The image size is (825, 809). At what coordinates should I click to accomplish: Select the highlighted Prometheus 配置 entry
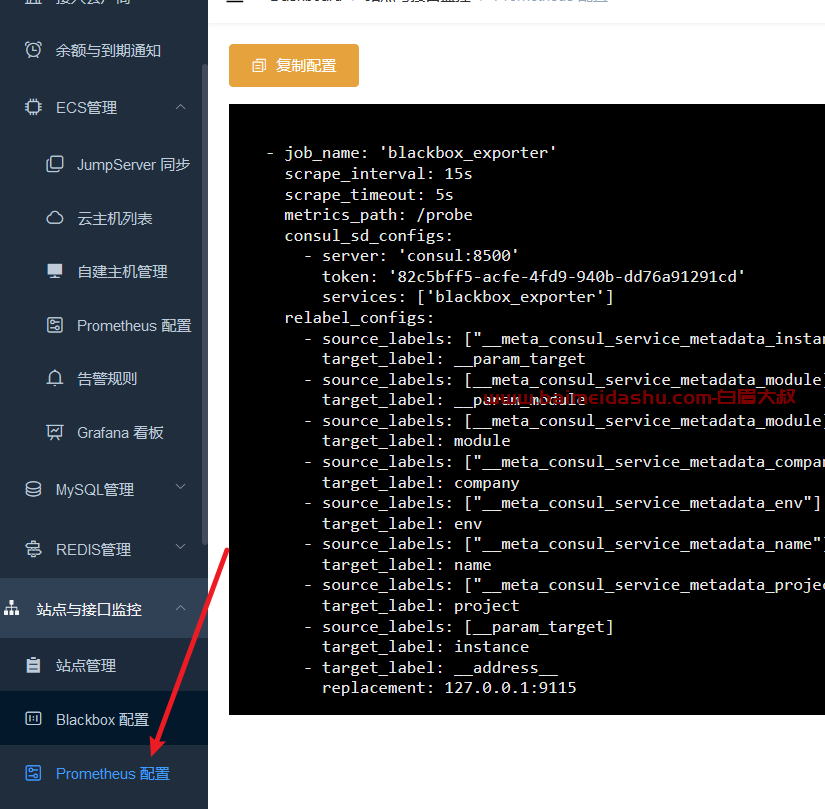pyautogui.click(x=113, y=773)
